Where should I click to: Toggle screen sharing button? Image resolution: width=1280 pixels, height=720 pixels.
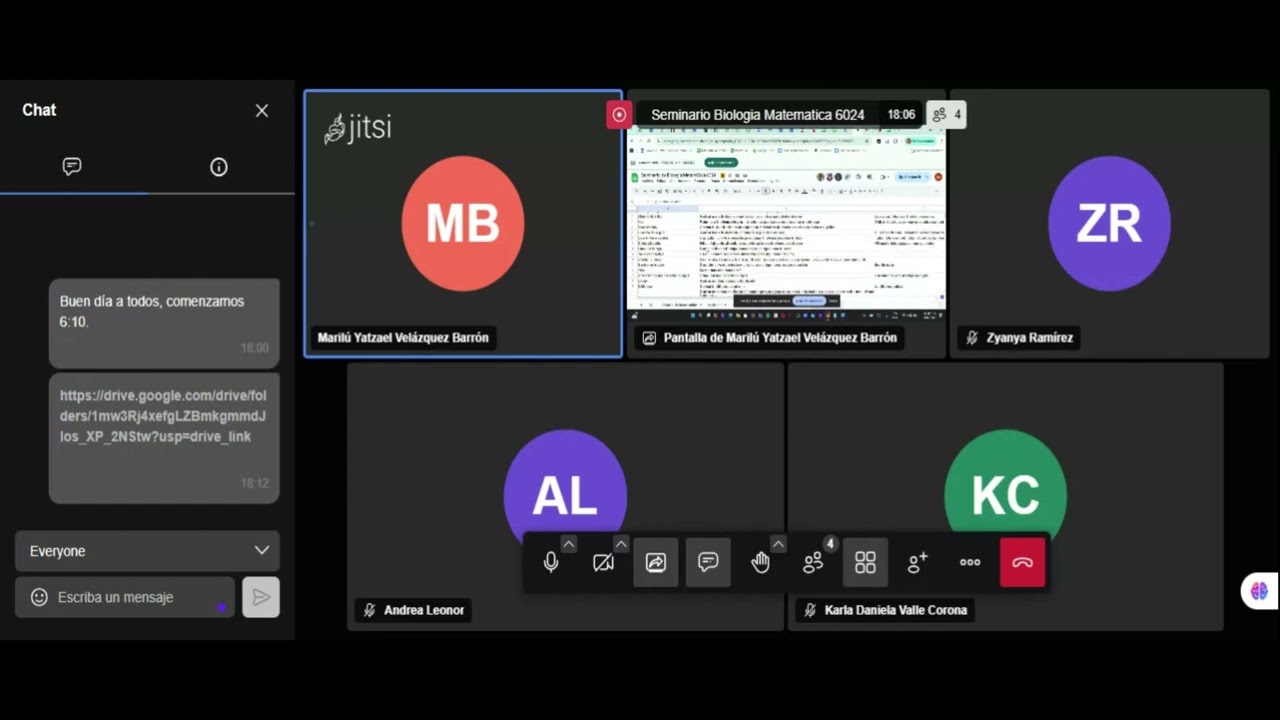coord(656,562)
